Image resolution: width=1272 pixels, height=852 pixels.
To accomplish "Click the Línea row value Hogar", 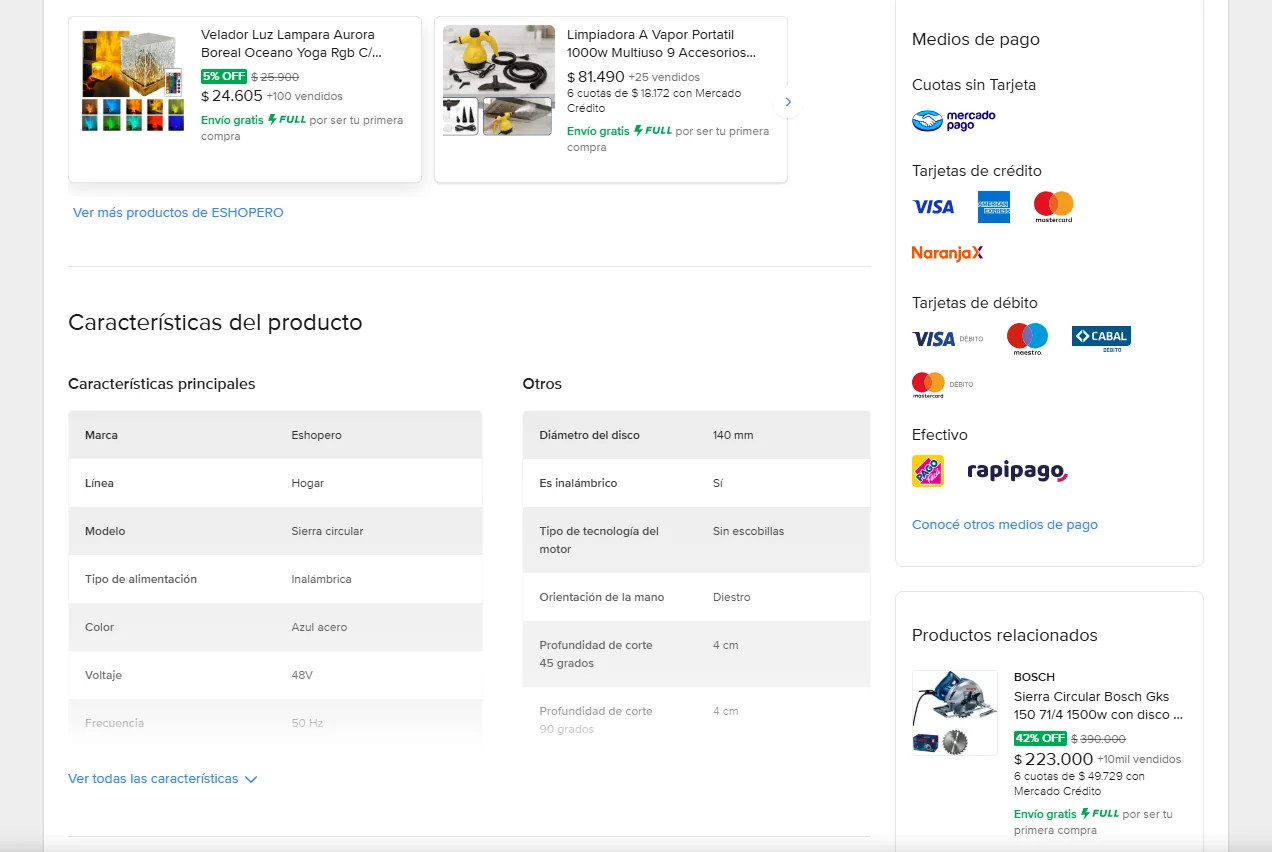I will pyautogui.click(x=307, y=484).
